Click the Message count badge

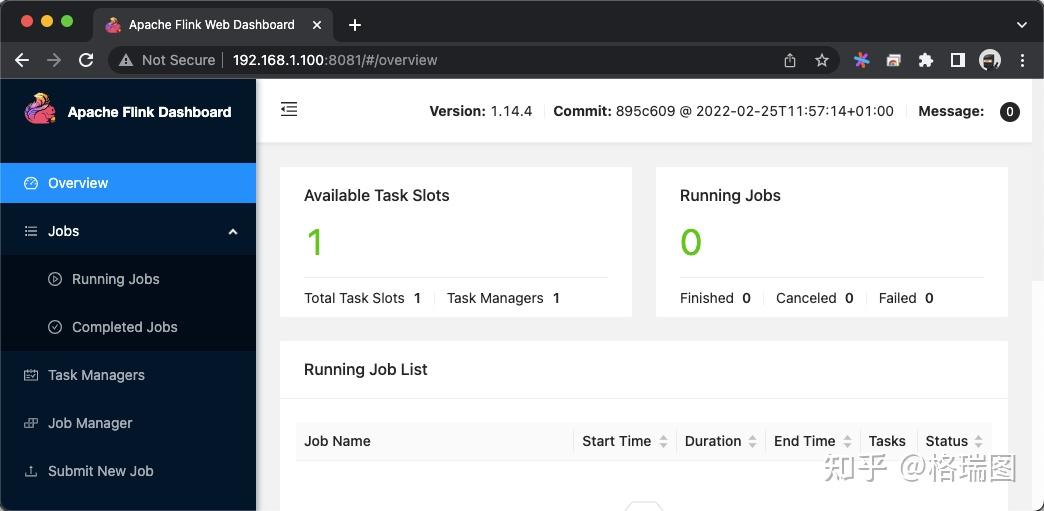pos(1010,112)
